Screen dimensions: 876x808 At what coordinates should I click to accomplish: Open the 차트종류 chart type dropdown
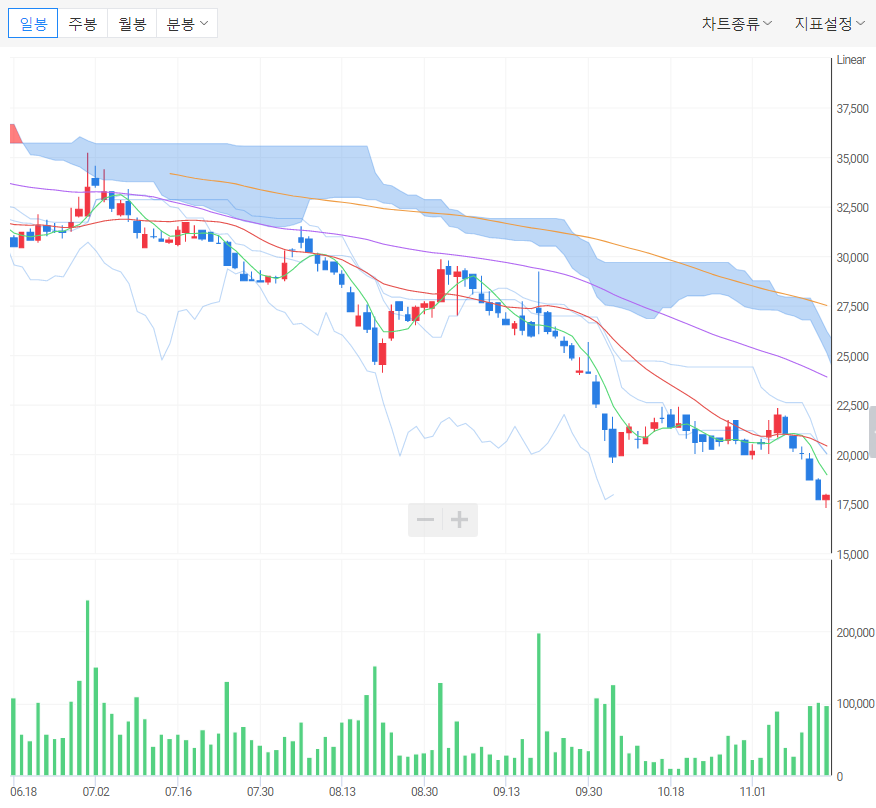(736, 23)
